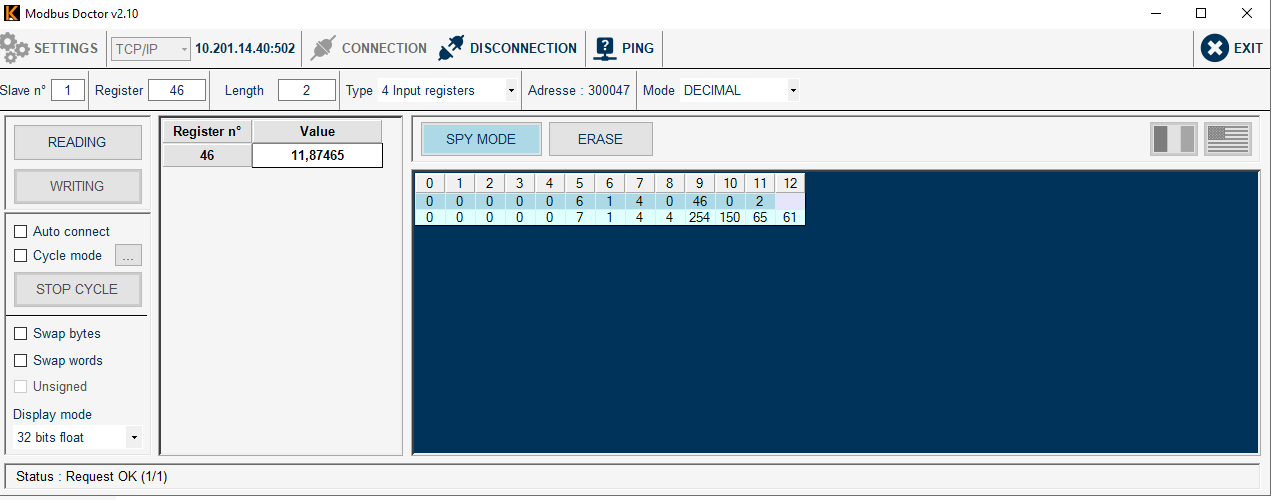Click the PING toolbar label
The image size is (1275, 500).
point(638,48)
